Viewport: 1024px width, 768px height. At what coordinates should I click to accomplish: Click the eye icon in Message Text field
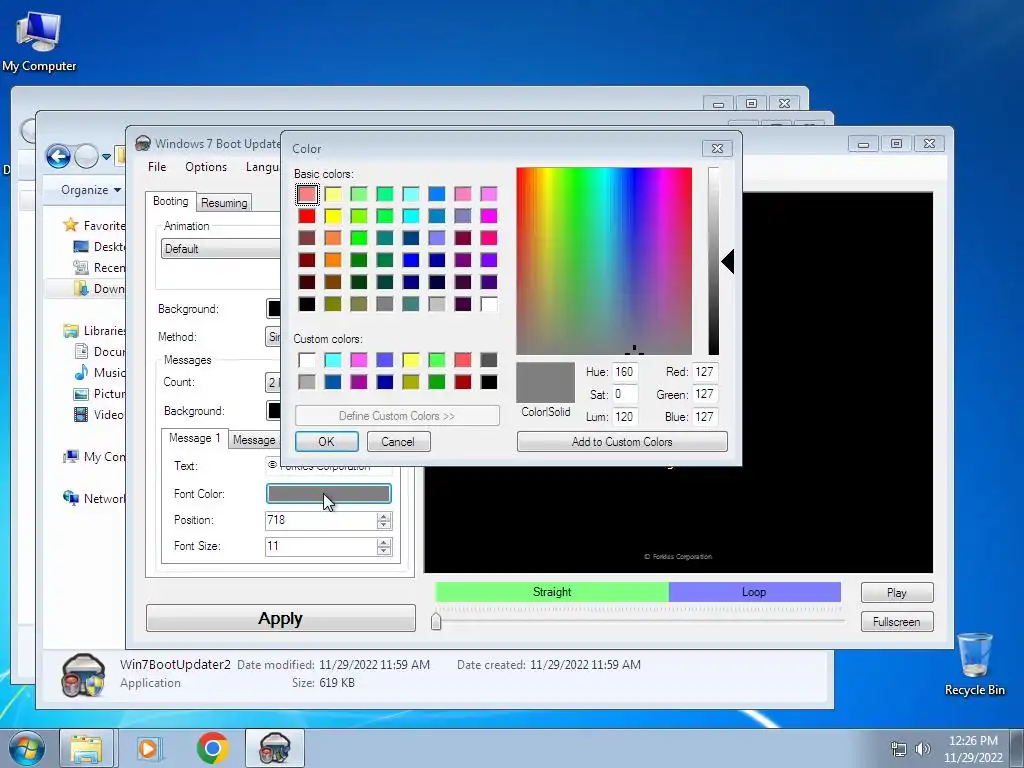272,465
